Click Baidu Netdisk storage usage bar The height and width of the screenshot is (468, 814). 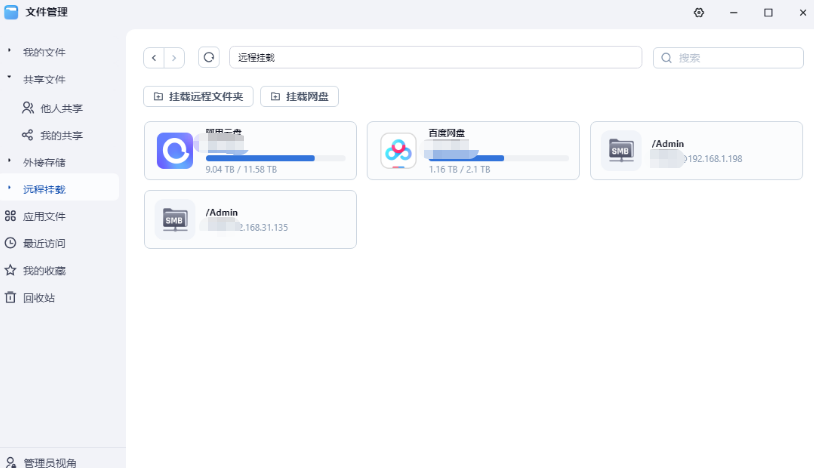coord(498,158)
